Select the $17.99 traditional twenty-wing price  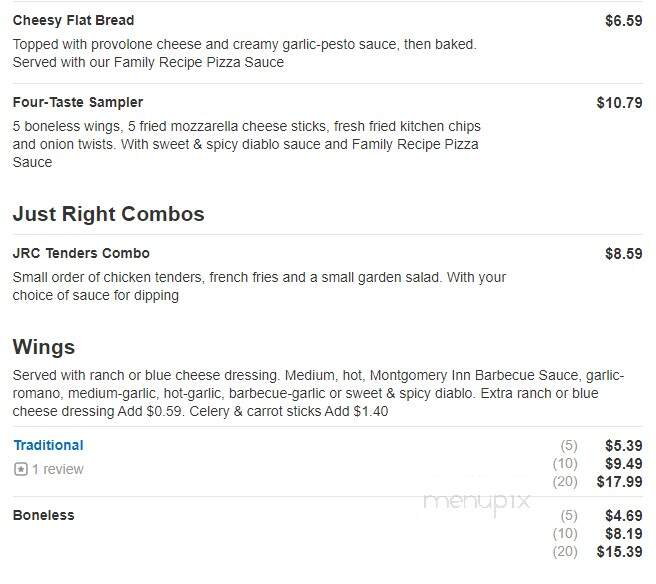(x=619, y=482)
